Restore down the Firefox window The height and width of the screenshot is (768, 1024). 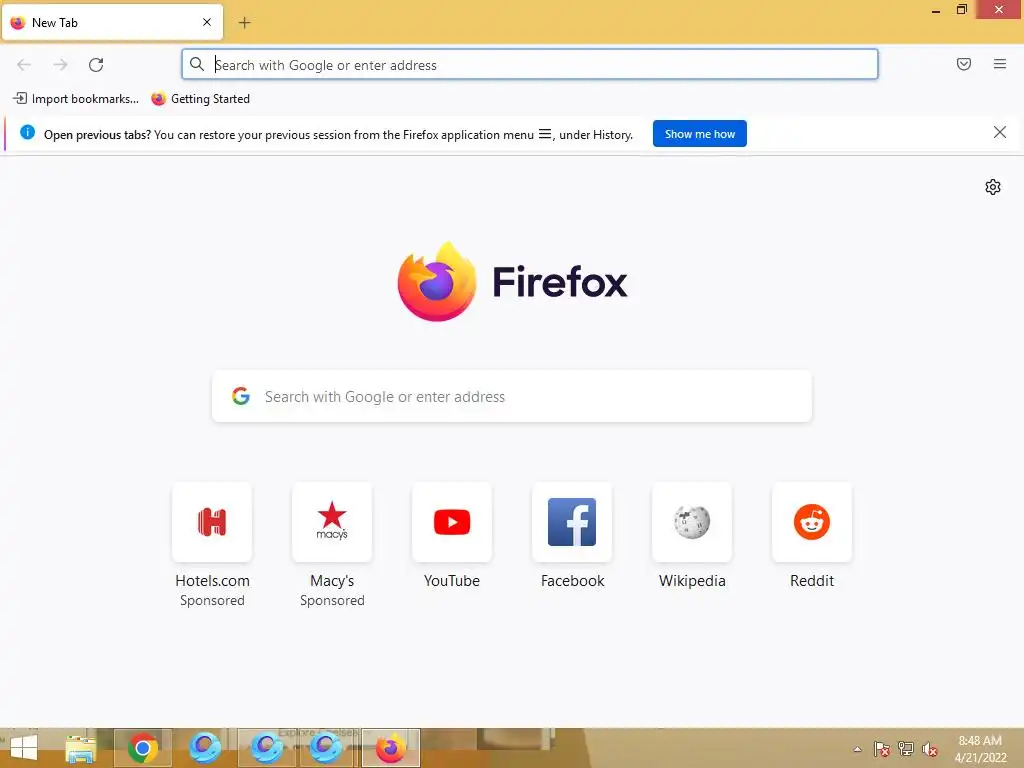[x=961, y=10]
